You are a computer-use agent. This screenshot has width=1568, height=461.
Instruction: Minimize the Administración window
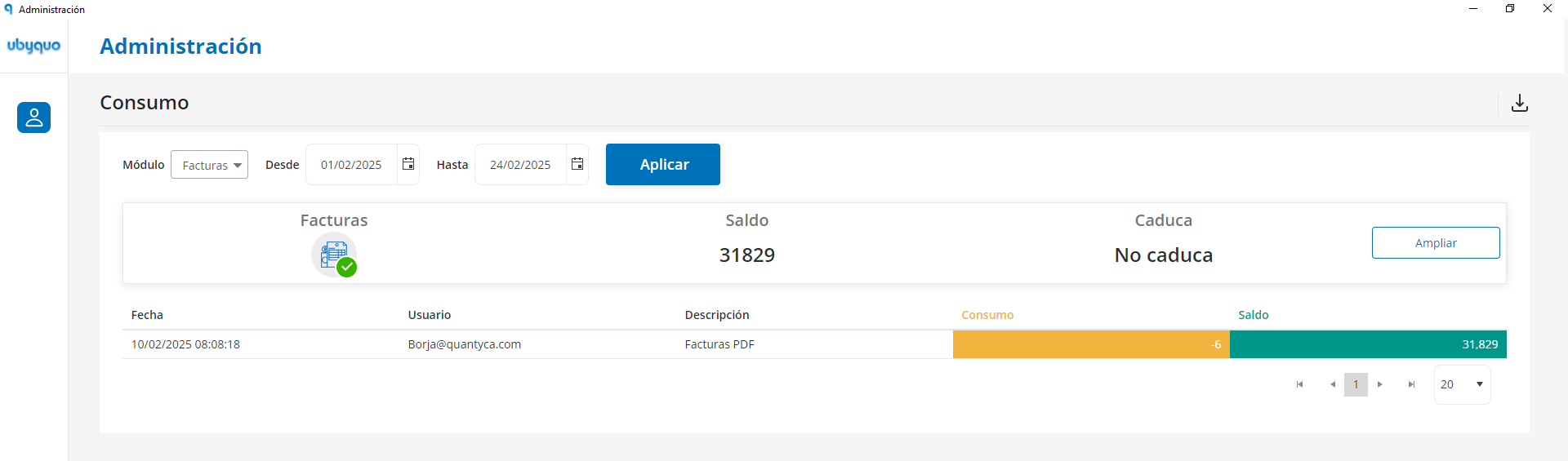pyautogui.click(x=1473, y=9)
